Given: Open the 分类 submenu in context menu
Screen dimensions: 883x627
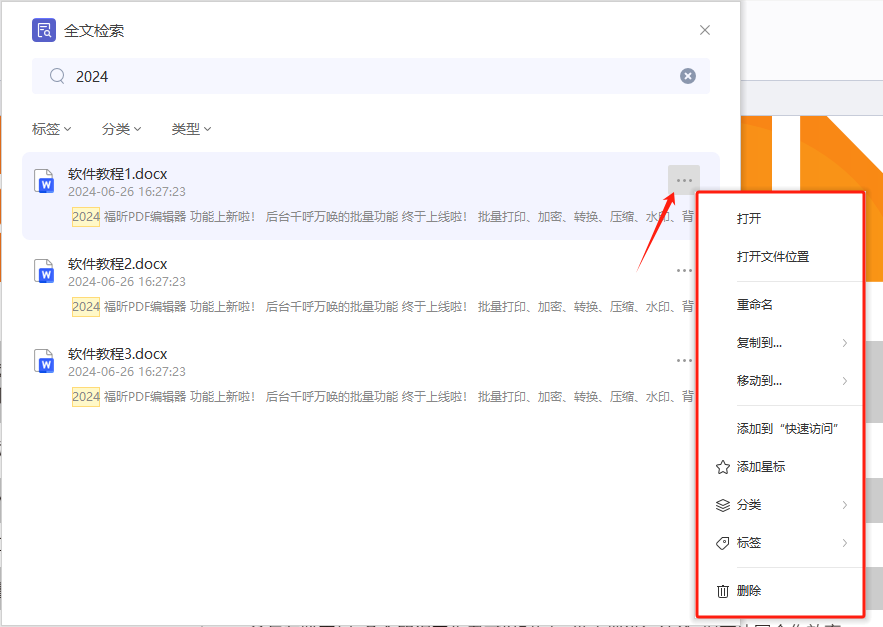Looking at the screenshot, I should pyautogui.click(x=781, y=505).
